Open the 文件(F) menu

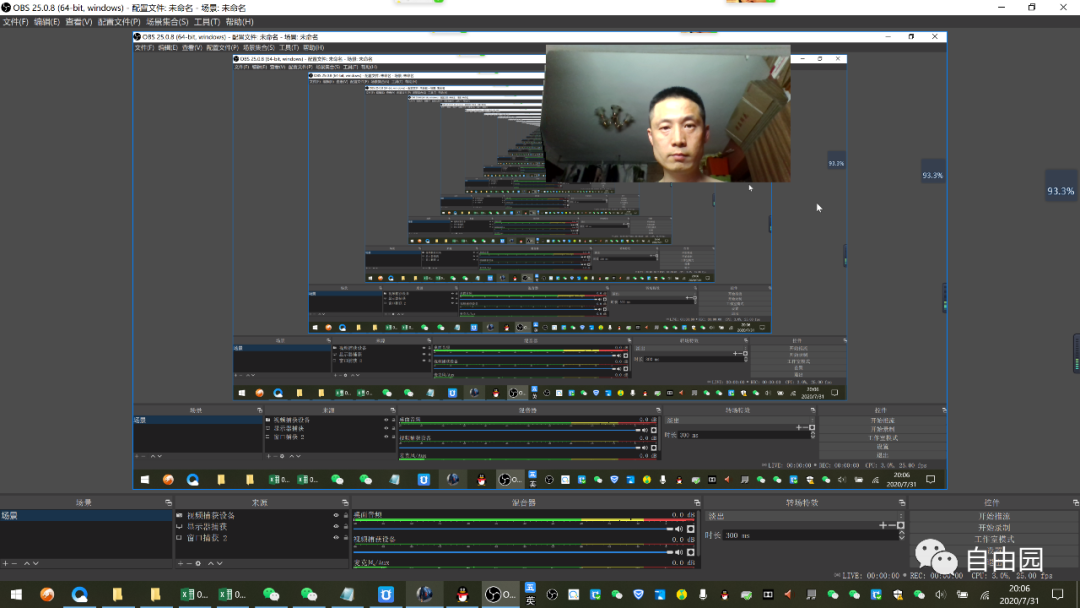click(x=15, y=22)
